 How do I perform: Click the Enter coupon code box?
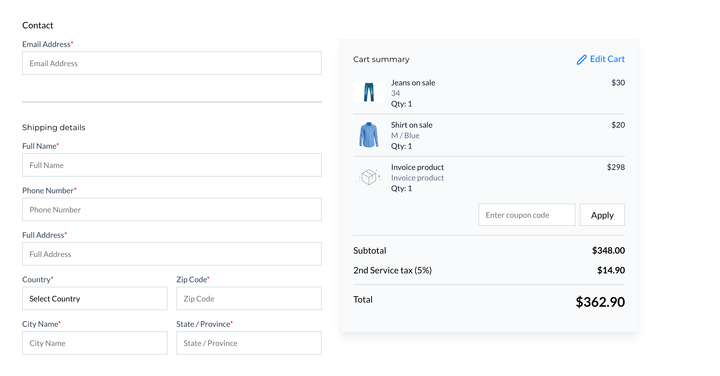tap(527, 215)
